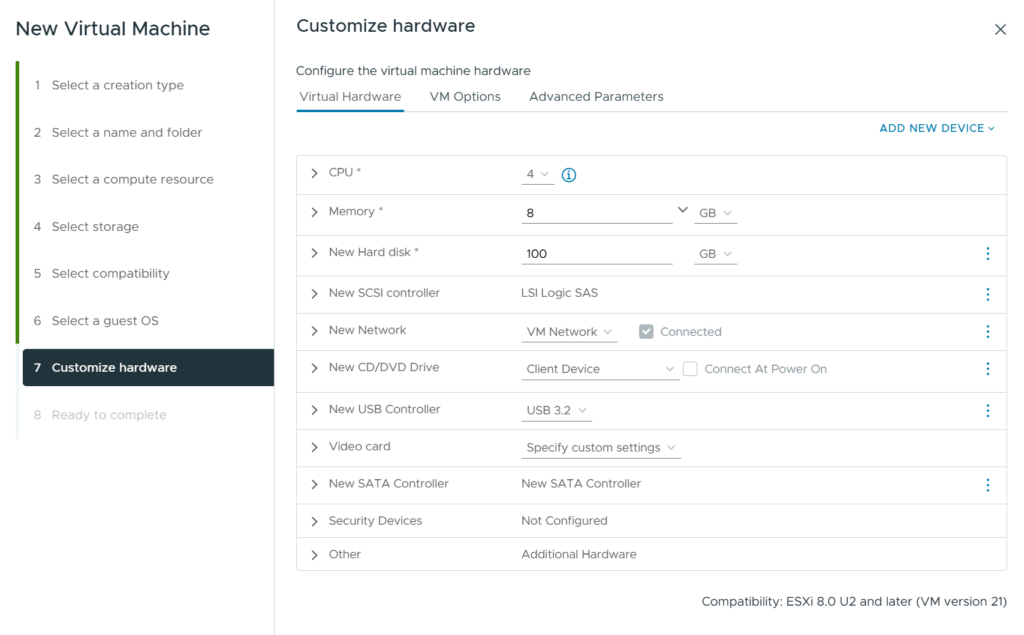The height and width of the screenshot is (635, 1024).
Task: Open the New SATA Controller options menu
Action: tap(987, 485)
